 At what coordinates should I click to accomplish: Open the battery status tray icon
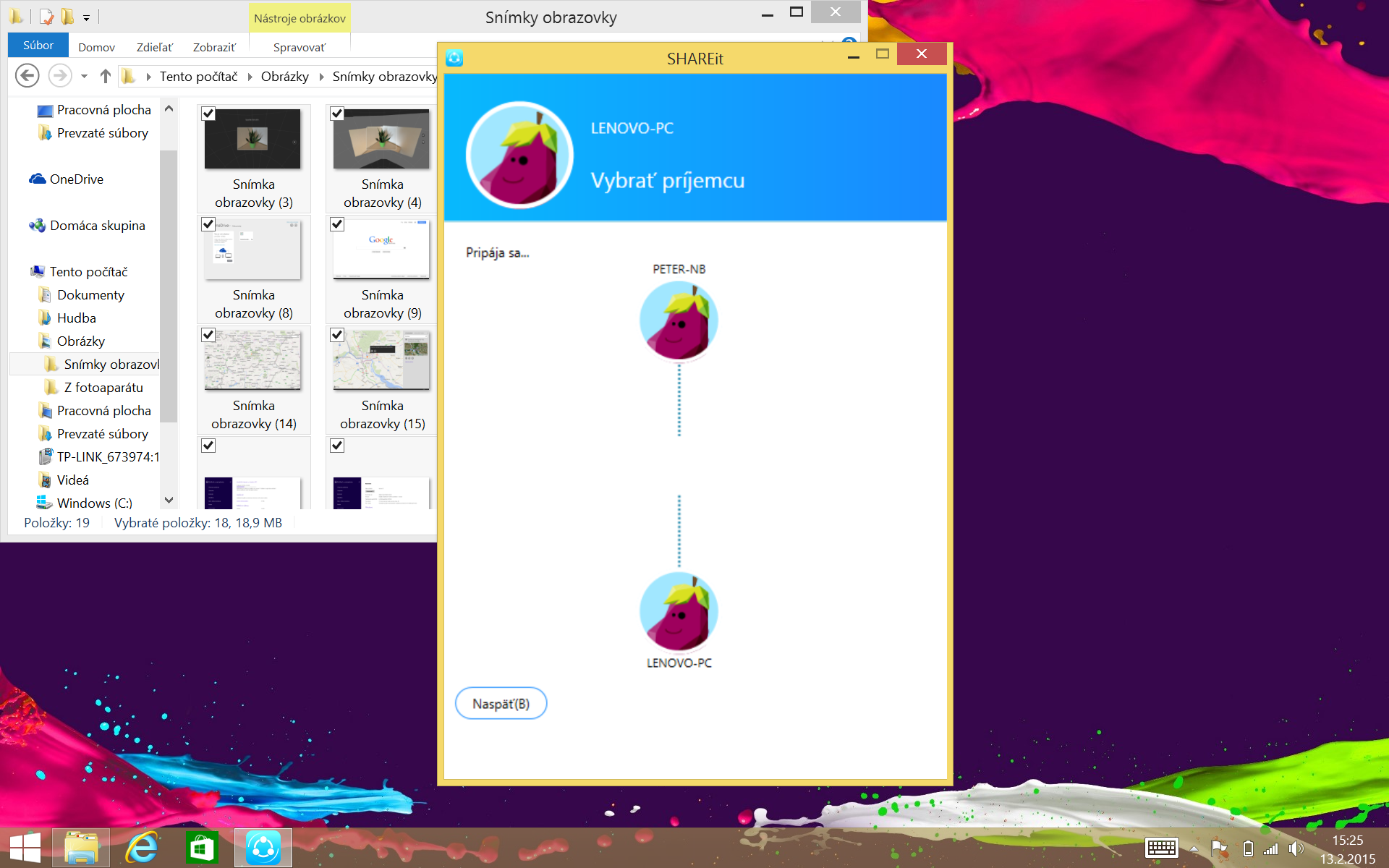pyautogui.click(x=1248, y=848)
